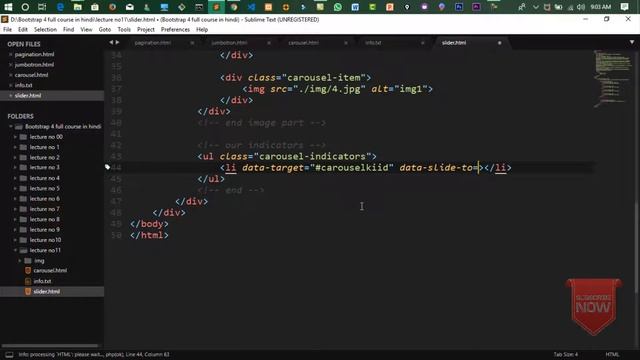Open File Explorer from taskbar
Screen dimensions: 640x360
coord(77,7)
